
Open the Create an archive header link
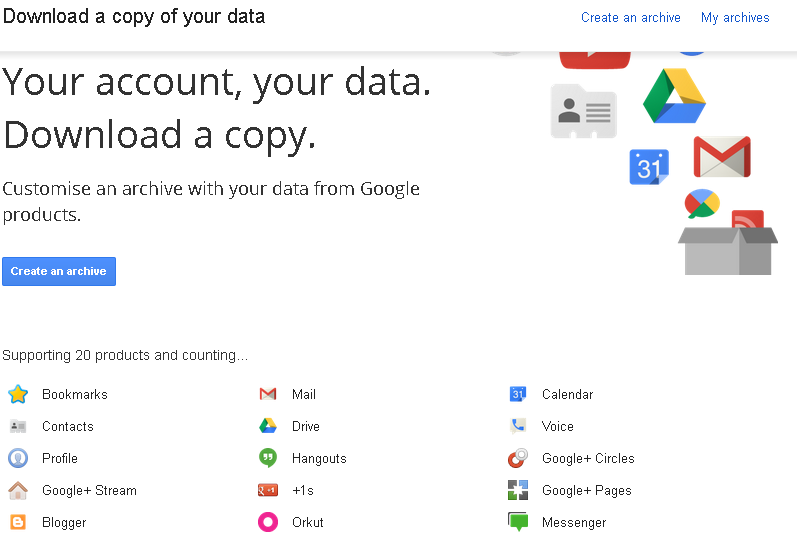pos(630,17)
